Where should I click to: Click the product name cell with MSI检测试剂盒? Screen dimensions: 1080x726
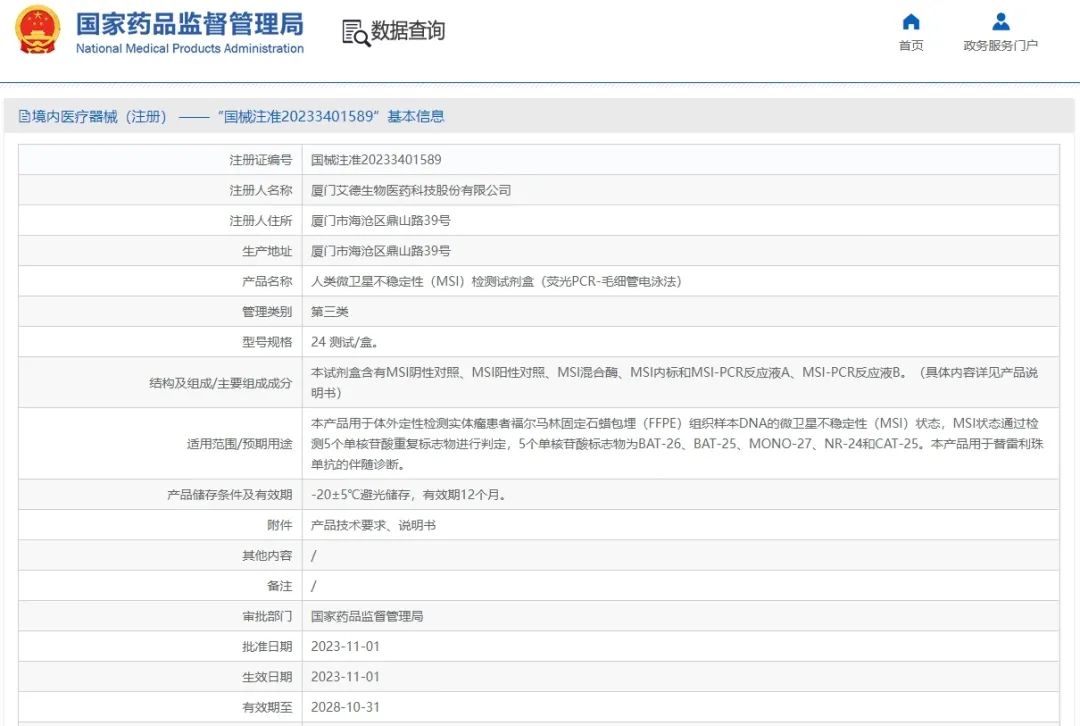pos(496,282)
